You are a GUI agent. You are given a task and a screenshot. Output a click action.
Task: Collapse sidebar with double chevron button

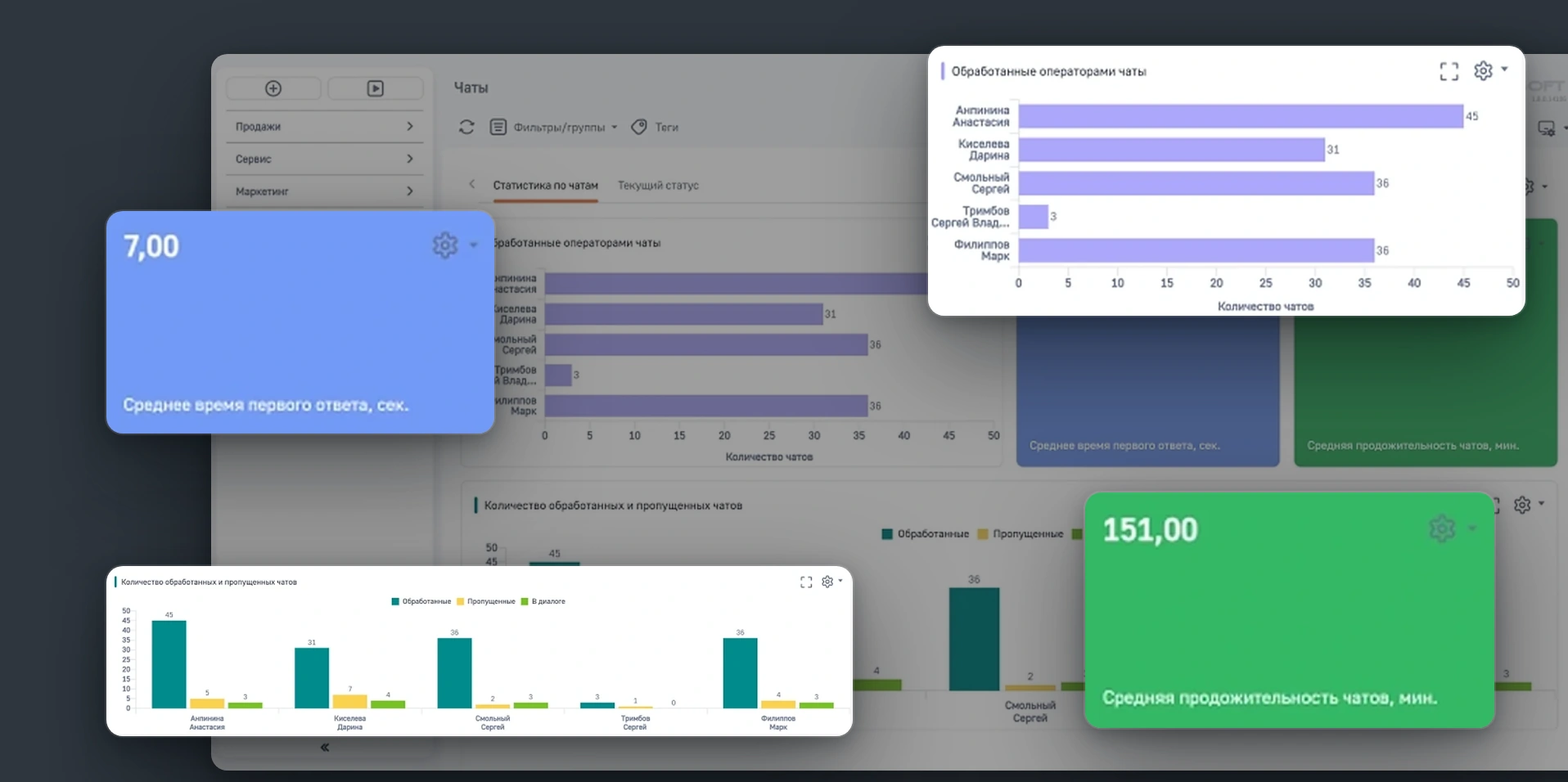(325, 747)
